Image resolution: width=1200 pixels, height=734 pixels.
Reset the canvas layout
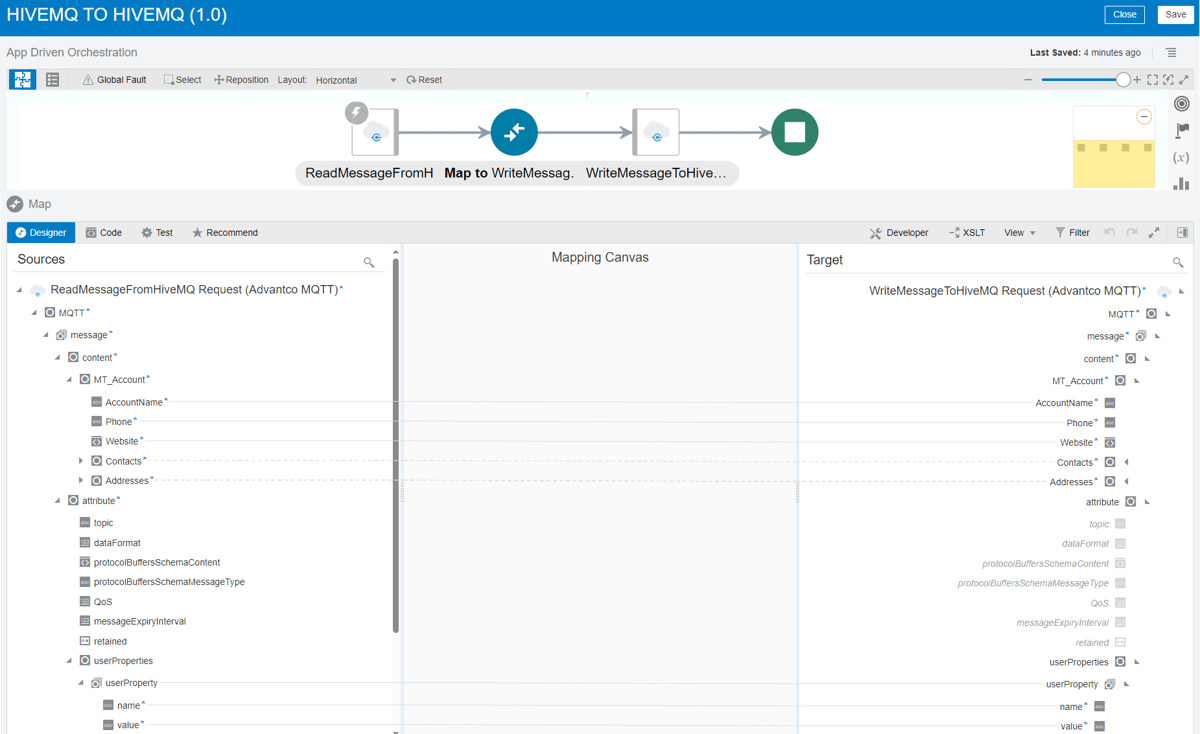[424, 80]
